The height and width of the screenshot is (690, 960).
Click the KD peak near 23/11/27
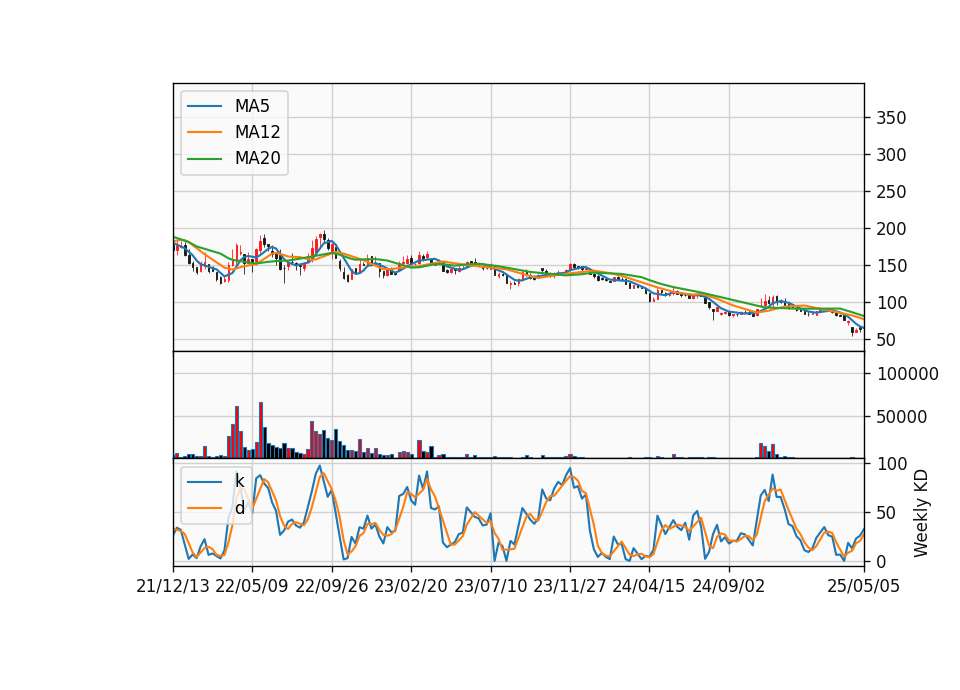click(570, 469)
